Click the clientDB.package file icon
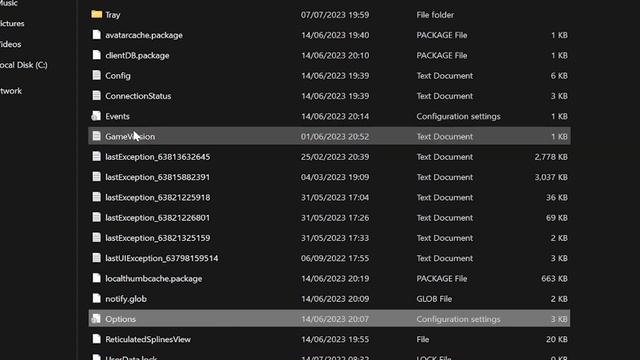640x360 pixels. point(96,55)
